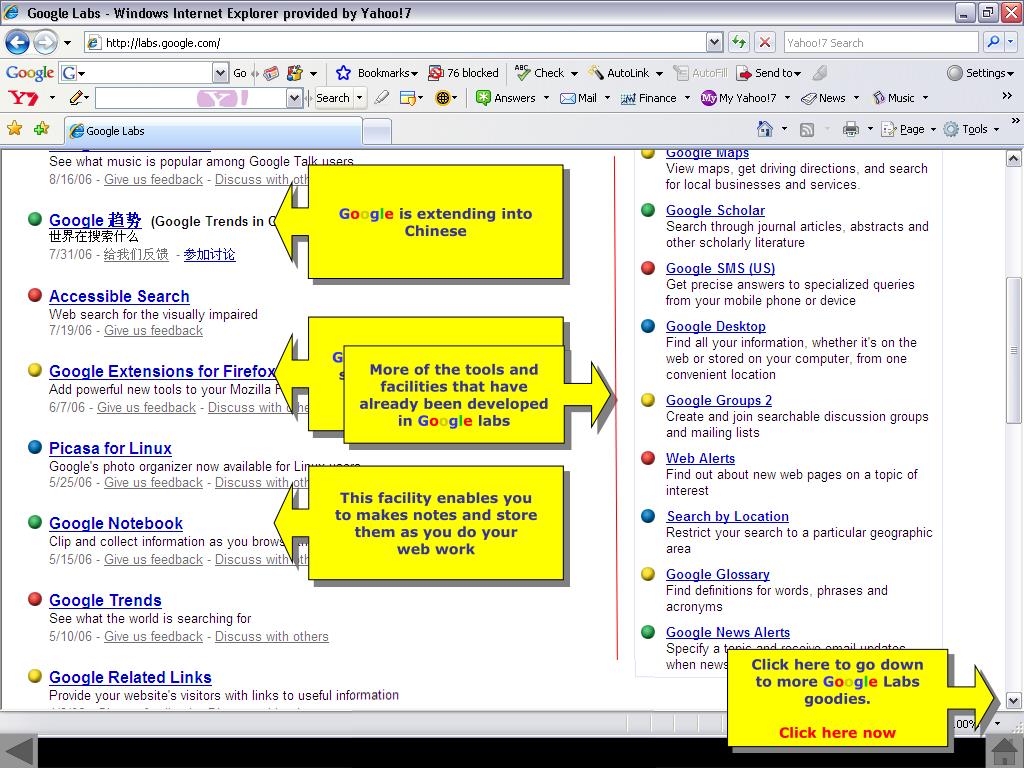Run the ABC spell Check tool
This screenshot has width=1024, height=768.
[539, 72]
